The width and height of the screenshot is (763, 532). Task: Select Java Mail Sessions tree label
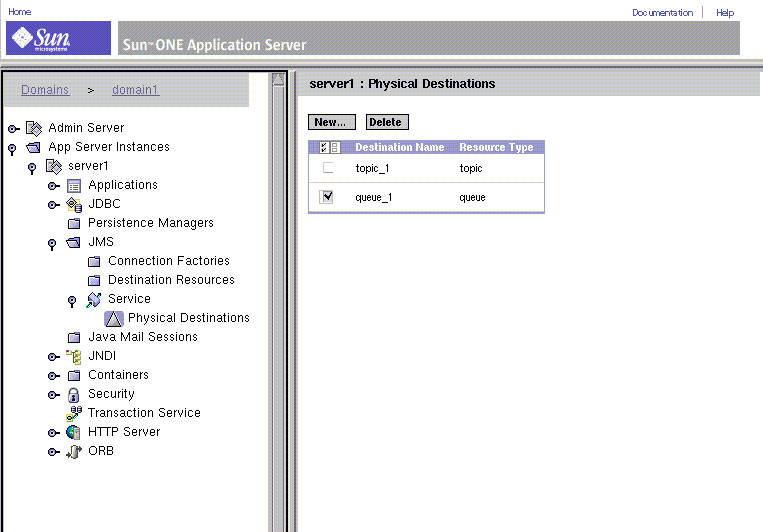[143, 337]
